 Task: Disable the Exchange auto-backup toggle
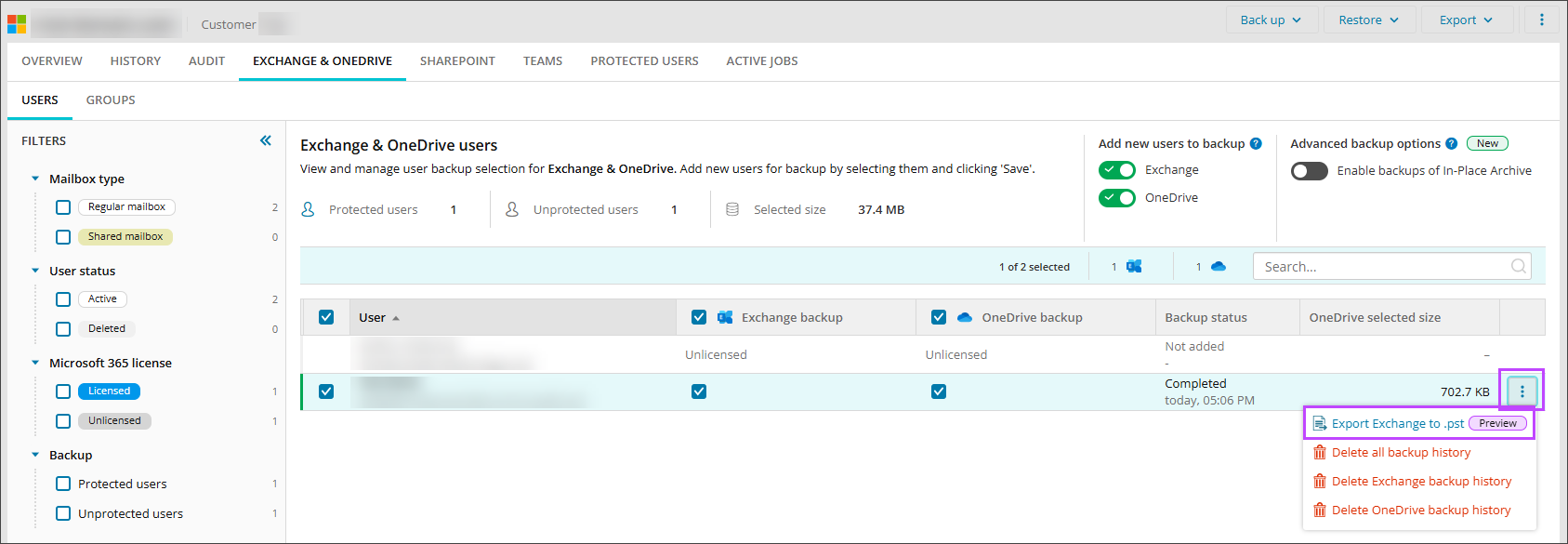pos(1116,170)
